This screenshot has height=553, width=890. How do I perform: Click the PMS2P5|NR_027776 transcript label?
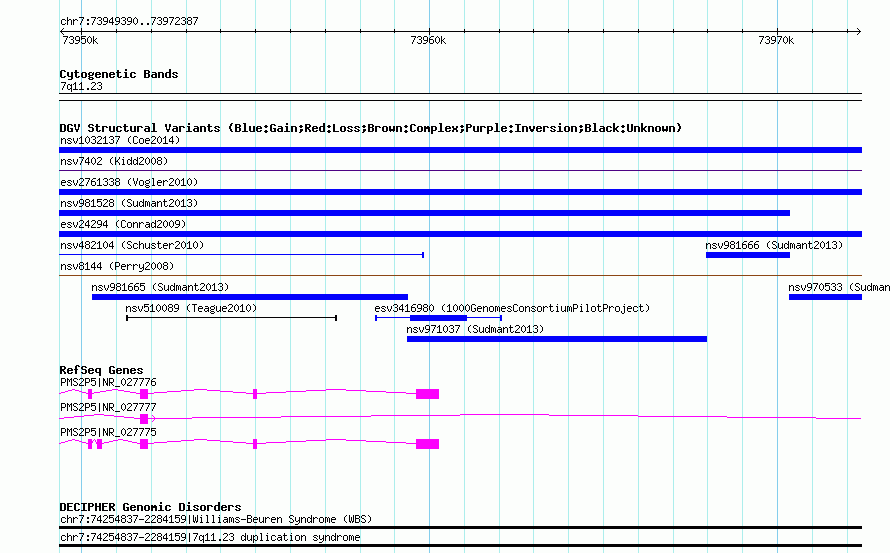[108, 383]
